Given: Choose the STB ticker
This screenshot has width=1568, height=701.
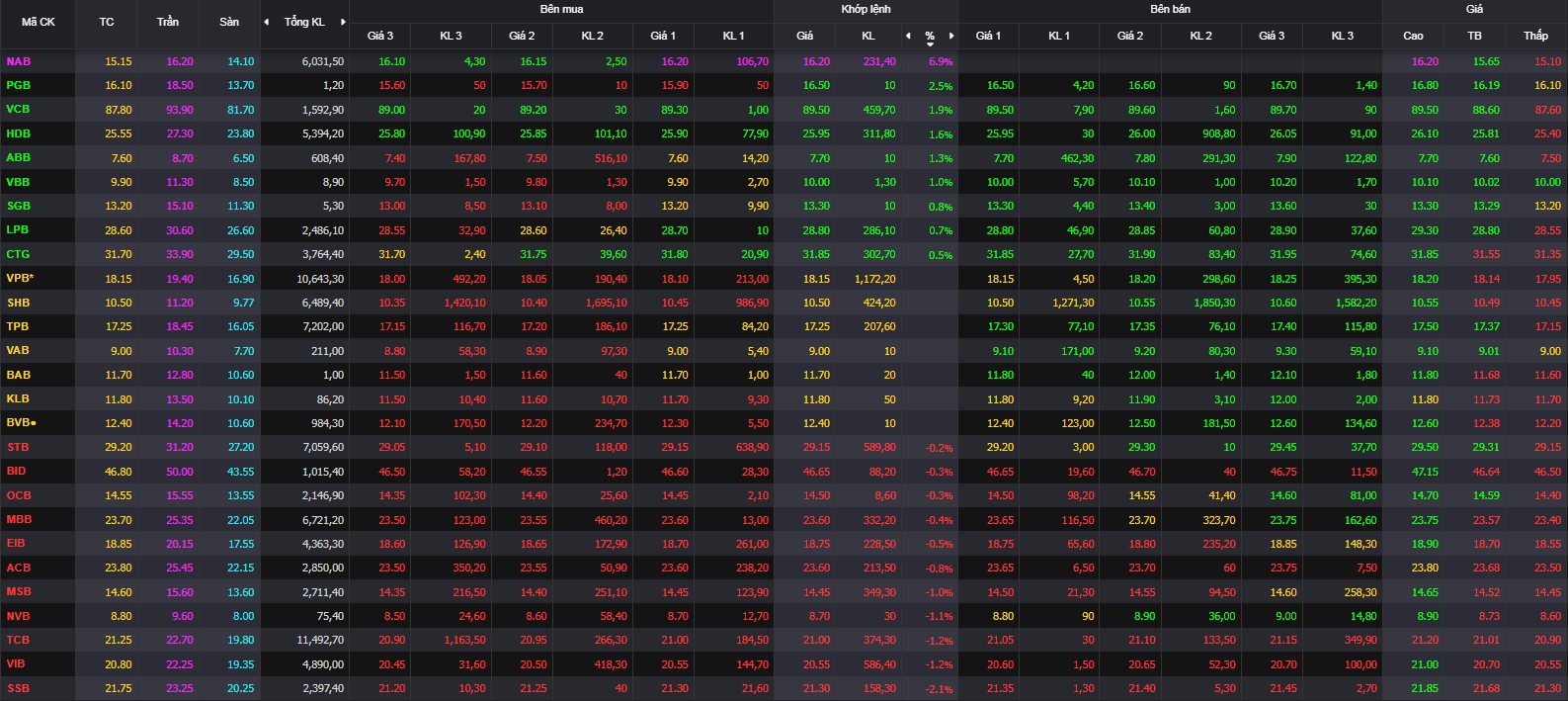Looking at the screenshot, I should 18,447.
